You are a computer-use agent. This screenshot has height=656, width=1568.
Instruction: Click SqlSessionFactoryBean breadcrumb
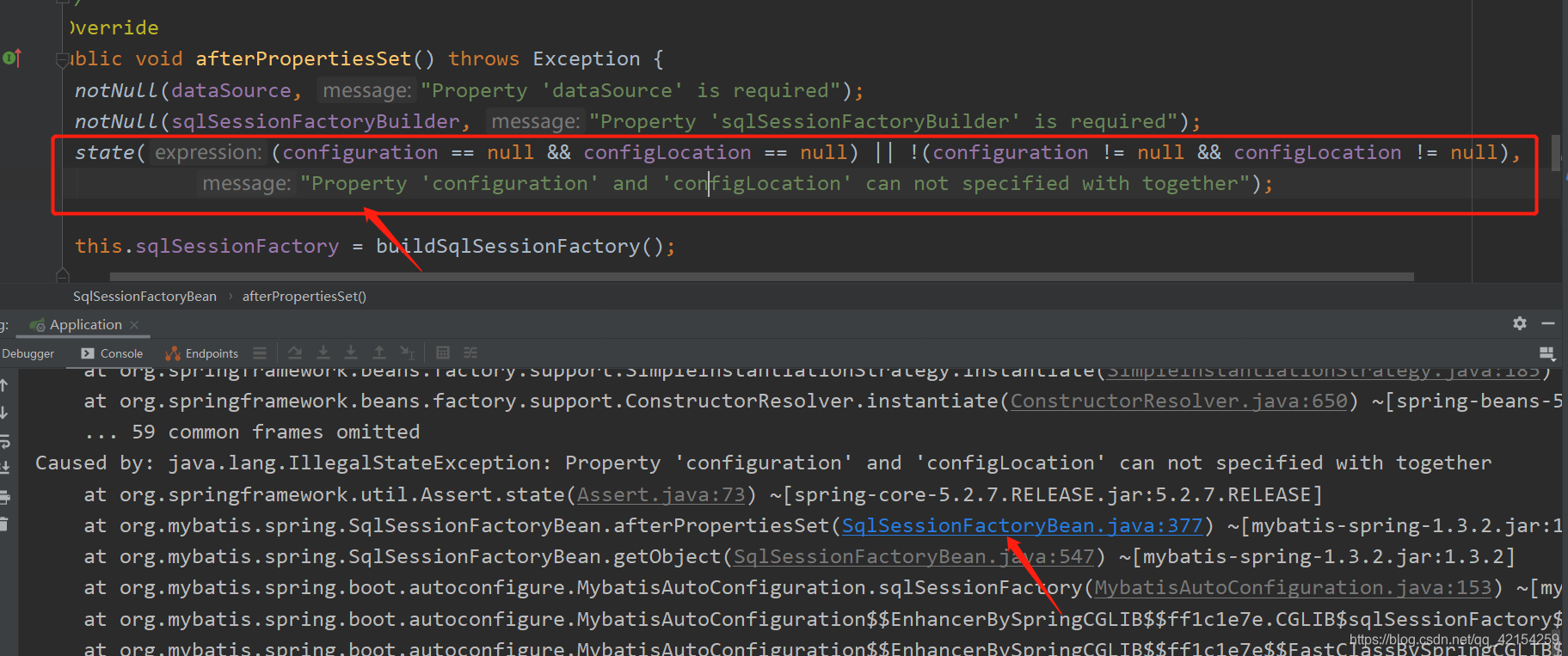145,297
